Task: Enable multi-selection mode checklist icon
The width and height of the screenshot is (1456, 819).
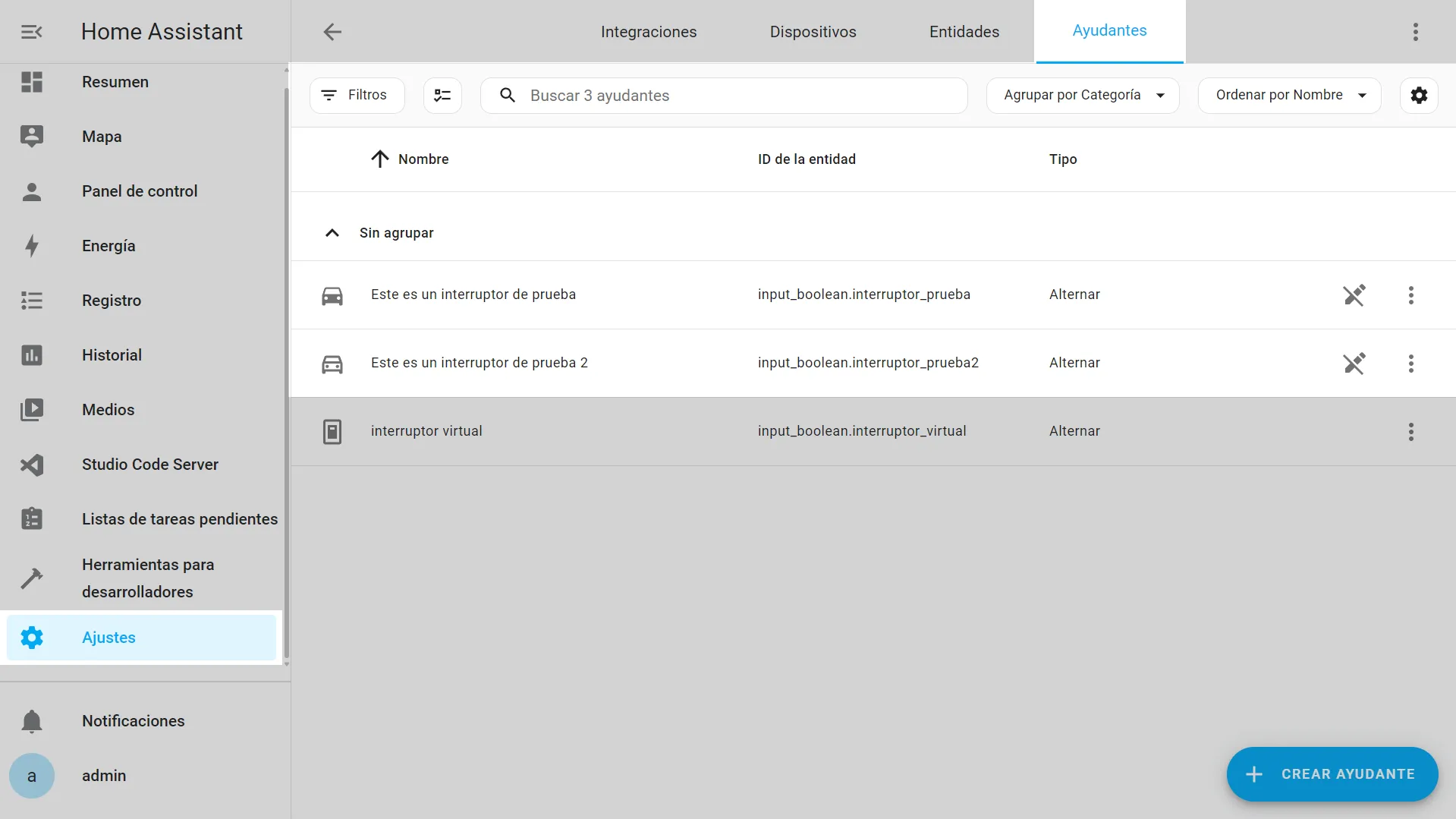Action: pyautogui.click(x=442, y=96)
